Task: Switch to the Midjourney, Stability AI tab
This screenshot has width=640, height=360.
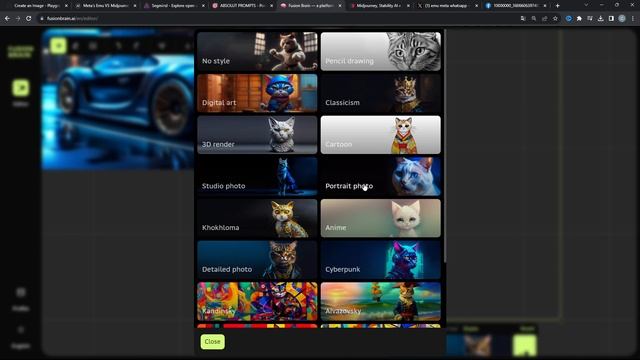Action: pos(380,6)
